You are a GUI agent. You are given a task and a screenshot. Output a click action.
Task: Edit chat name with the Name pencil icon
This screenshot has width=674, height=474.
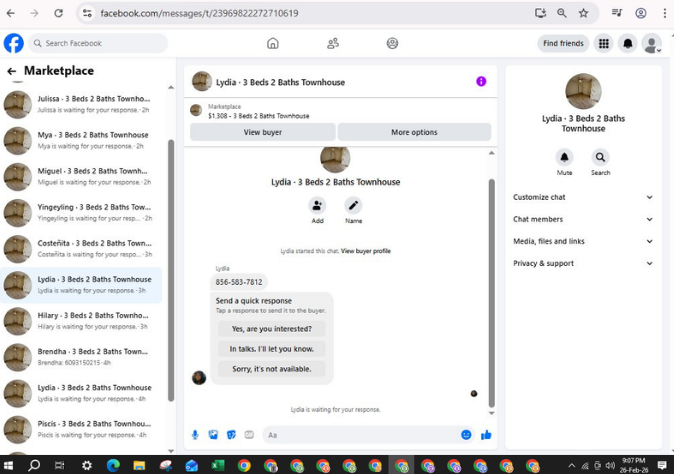353,205
